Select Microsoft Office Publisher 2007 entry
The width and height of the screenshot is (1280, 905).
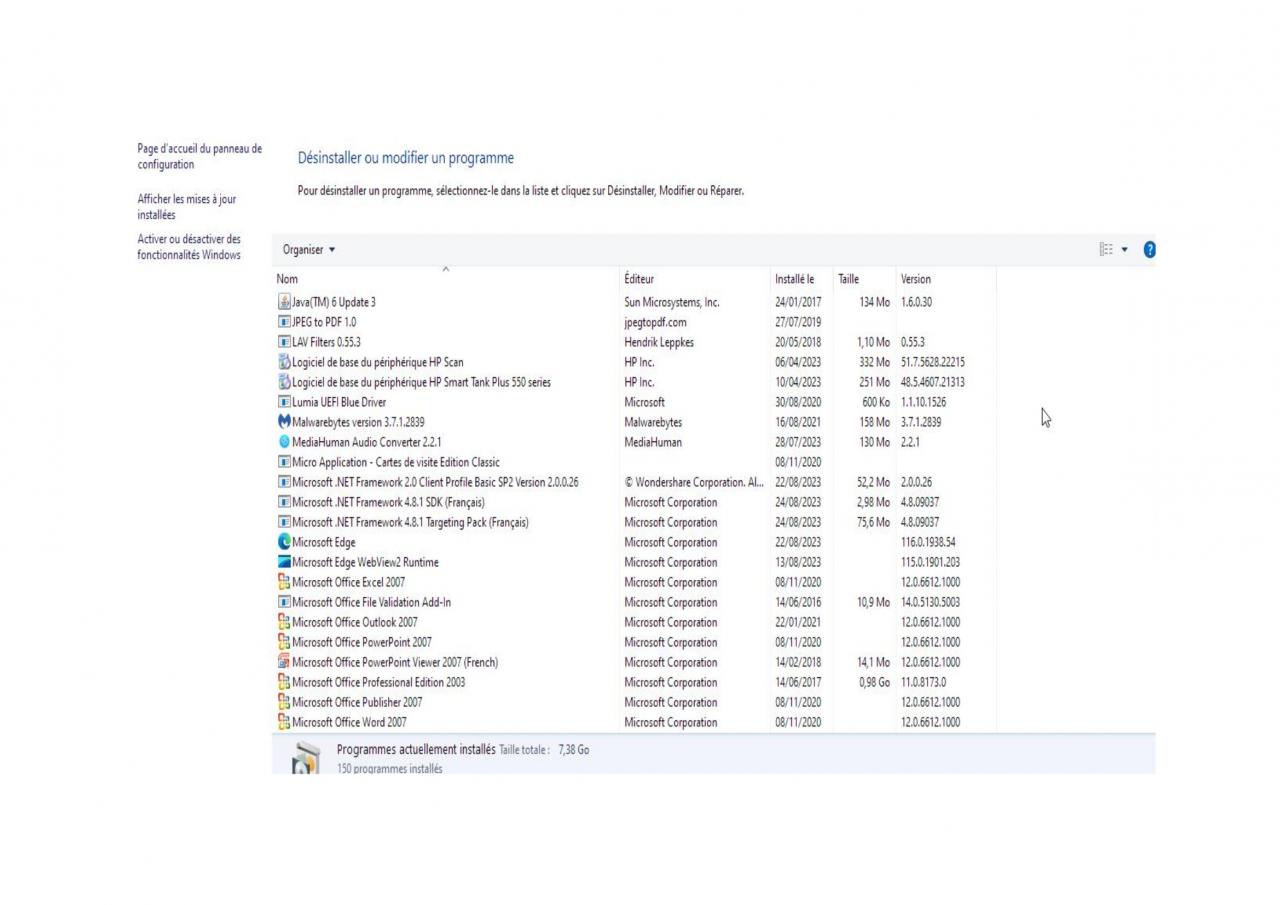(357, 702)
